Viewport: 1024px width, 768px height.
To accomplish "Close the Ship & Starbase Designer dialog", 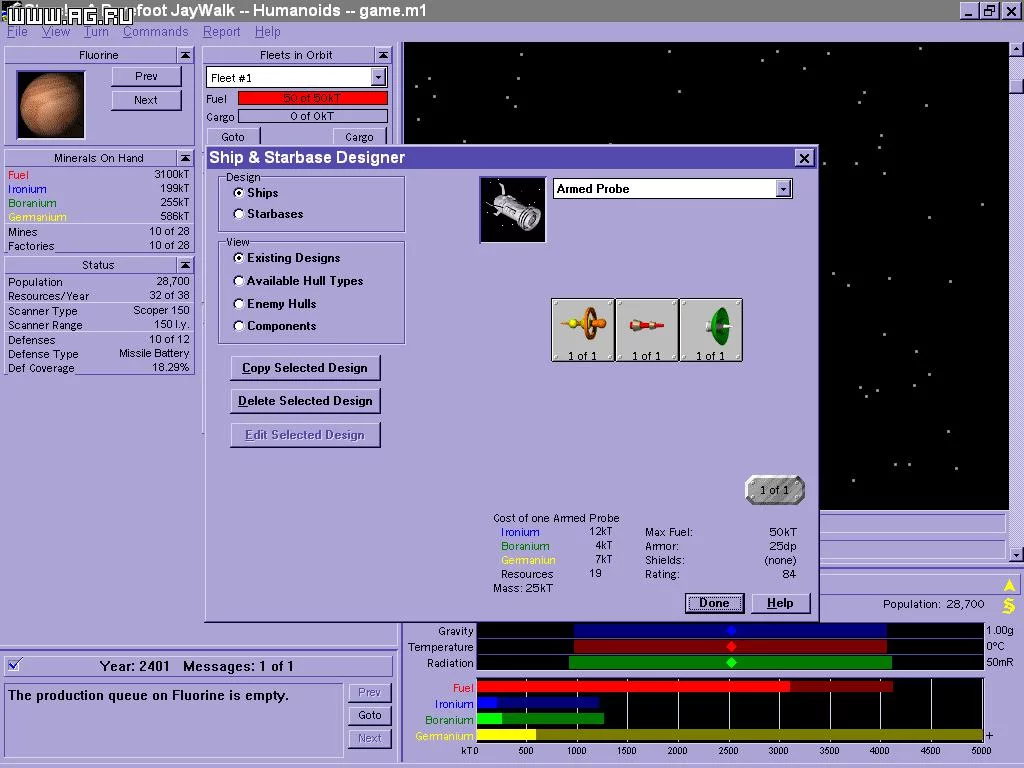I will pos(804,158).
